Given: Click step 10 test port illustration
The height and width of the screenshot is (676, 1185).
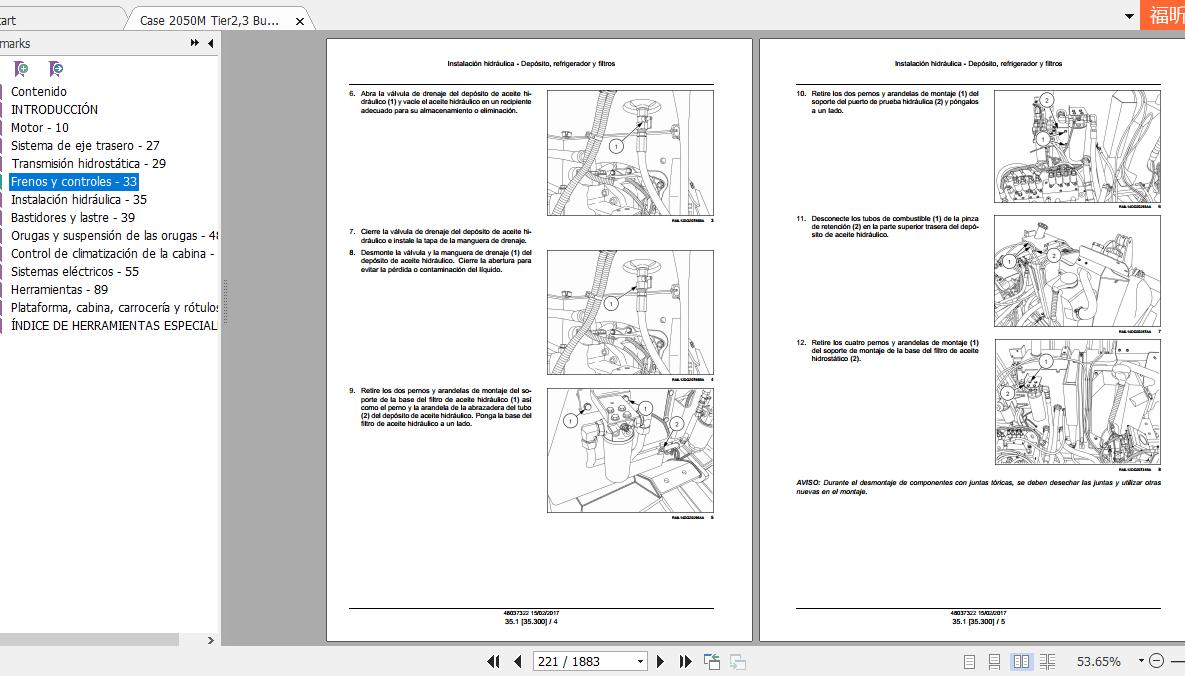Looking at the screenshot, I should coord(1077,146).
